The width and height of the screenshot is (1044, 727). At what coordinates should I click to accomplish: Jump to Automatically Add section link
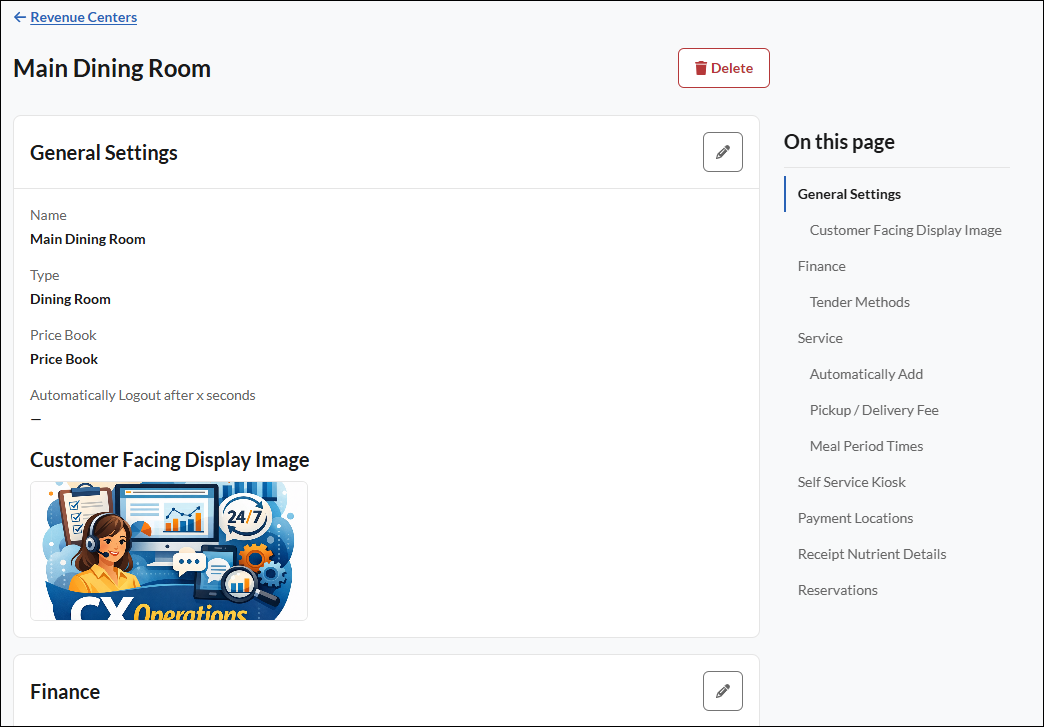coord(866,373)
